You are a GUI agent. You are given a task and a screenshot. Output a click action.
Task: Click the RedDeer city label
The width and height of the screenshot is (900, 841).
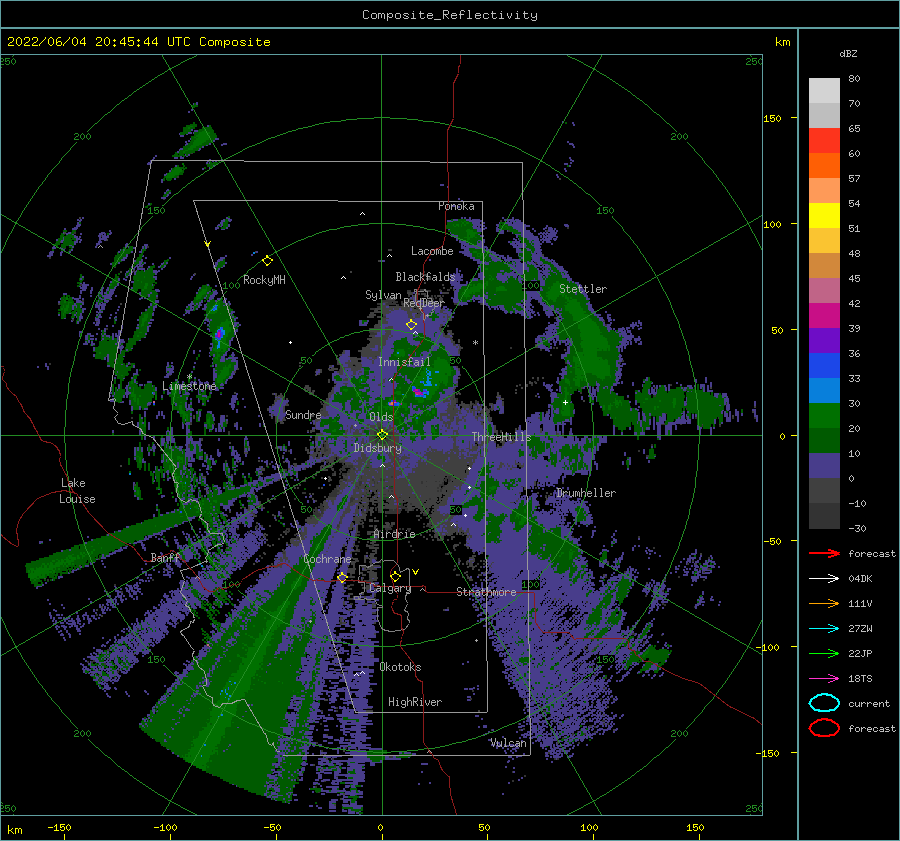point(424,303)
